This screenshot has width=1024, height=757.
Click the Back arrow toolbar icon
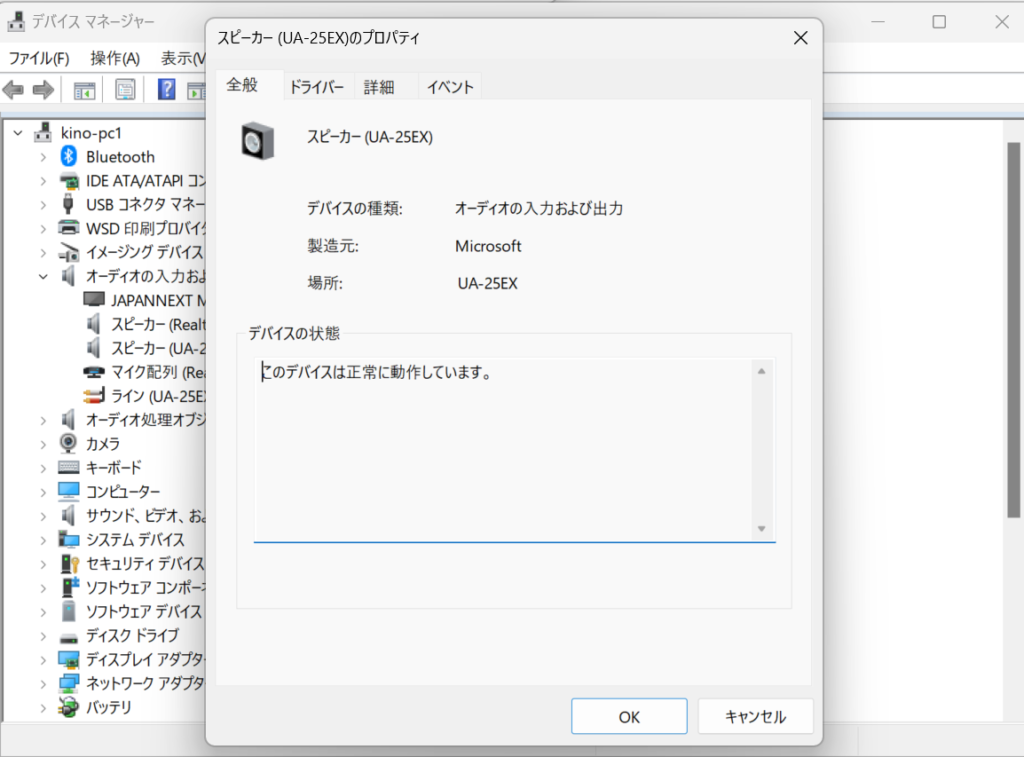[x=13, y=89]
